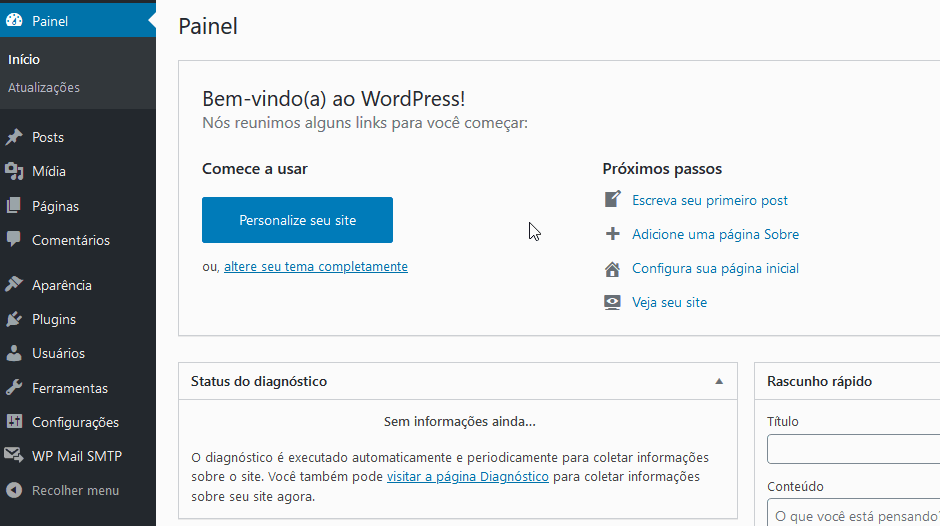This screenshot has width=940, height=526.
Task: Click the Páginas pages icon
Action: 14,206
